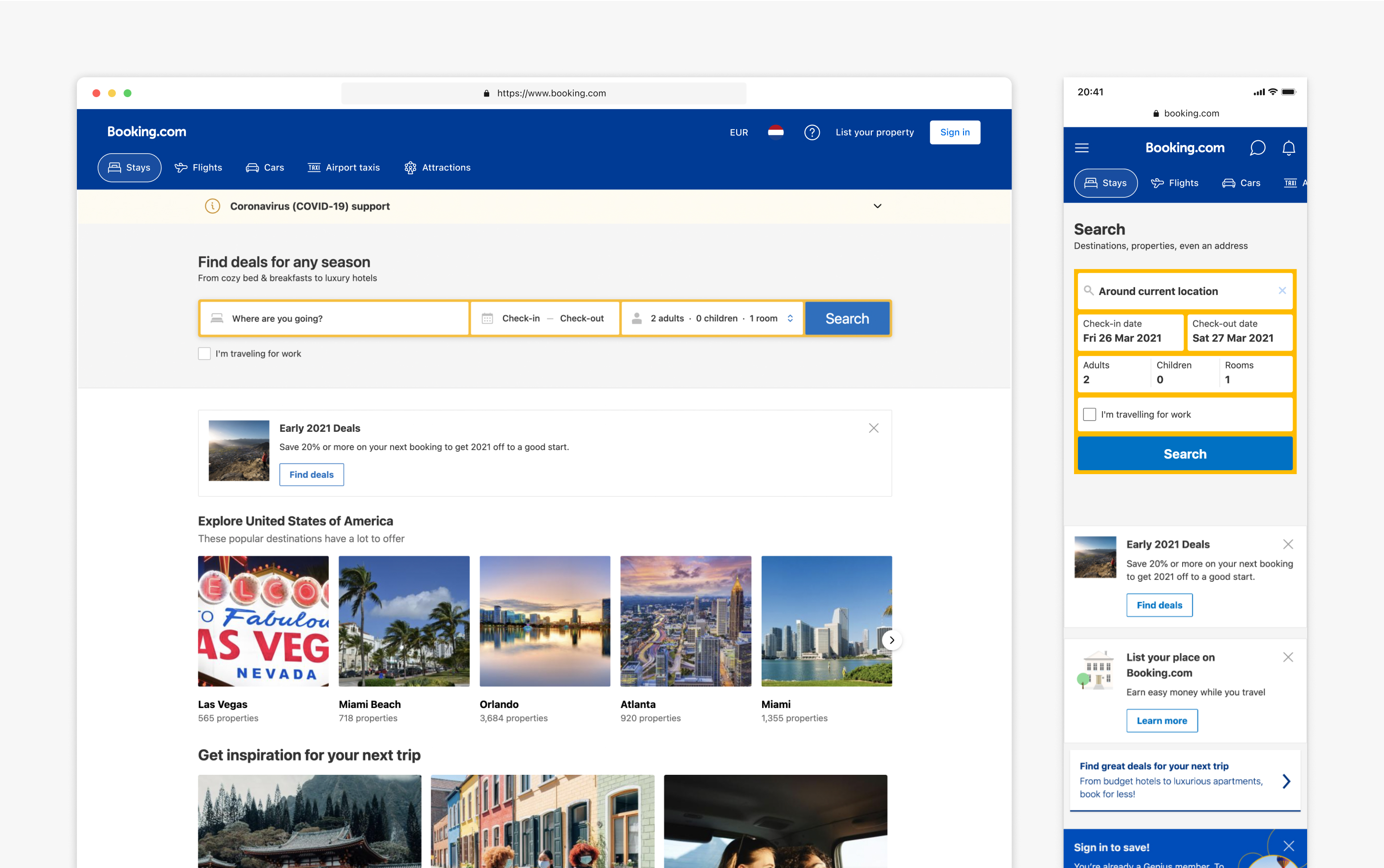The image size is (1384, 868).
Task: Click the desktop browser URL bar
Action: point(544,94)
